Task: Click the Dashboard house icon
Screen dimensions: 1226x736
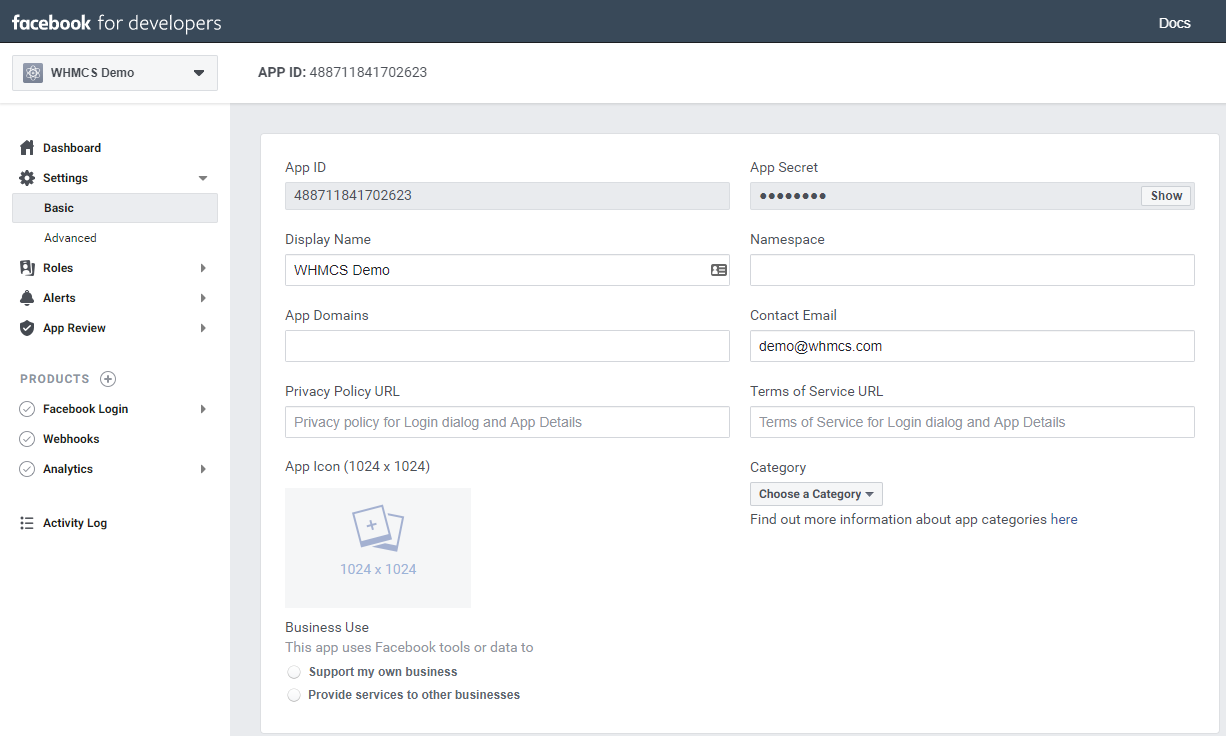Action: [x=27, y=148]
